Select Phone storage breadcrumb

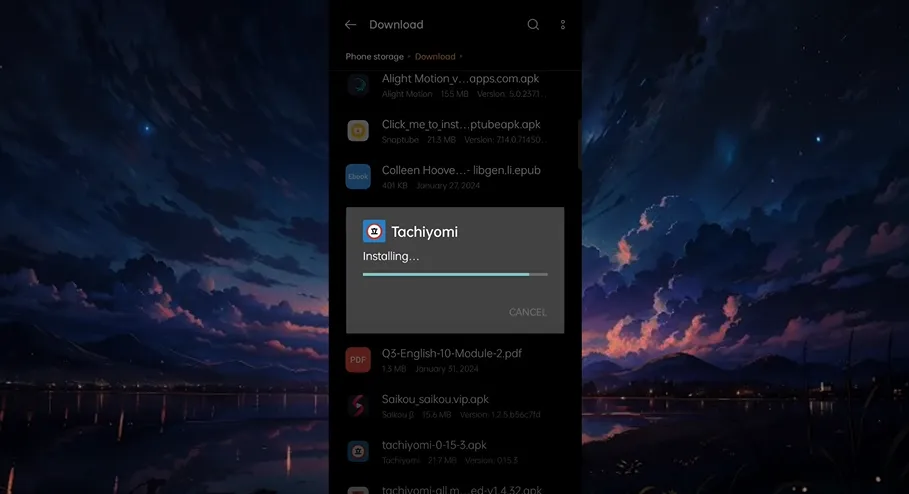tap(374, 56)
